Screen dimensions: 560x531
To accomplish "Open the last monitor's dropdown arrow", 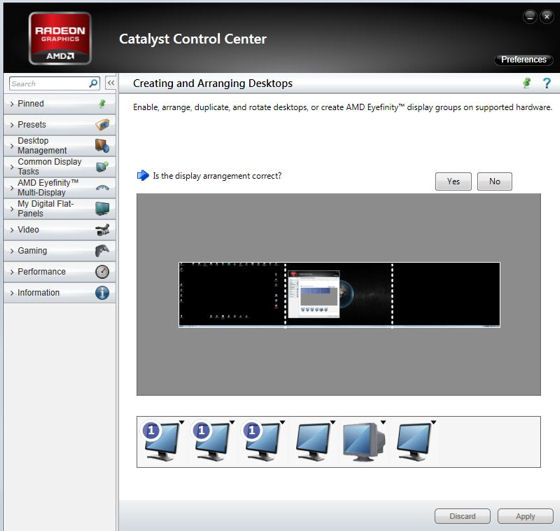I will coord(433,422).
